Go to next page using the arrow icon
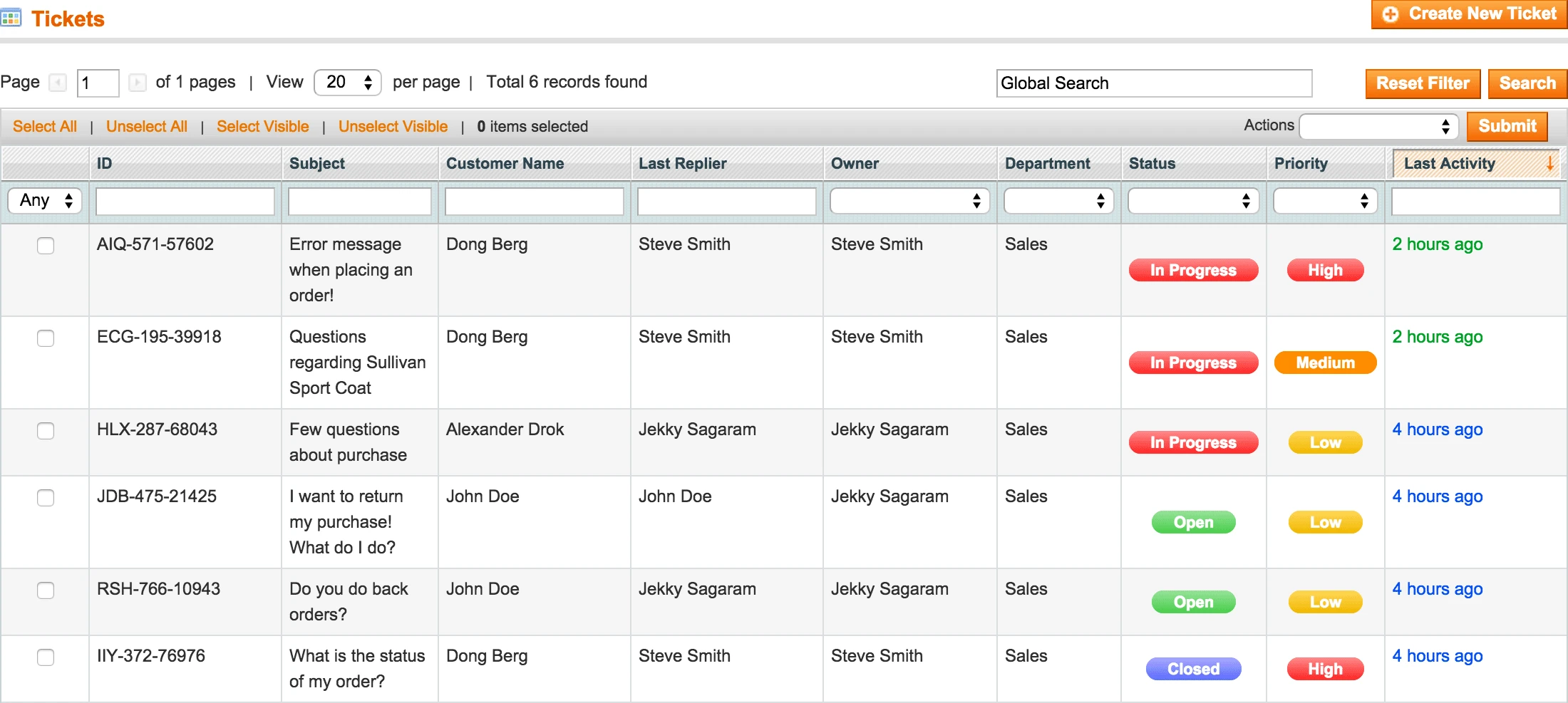This screenshot has width=1568, height=703. 137,83
